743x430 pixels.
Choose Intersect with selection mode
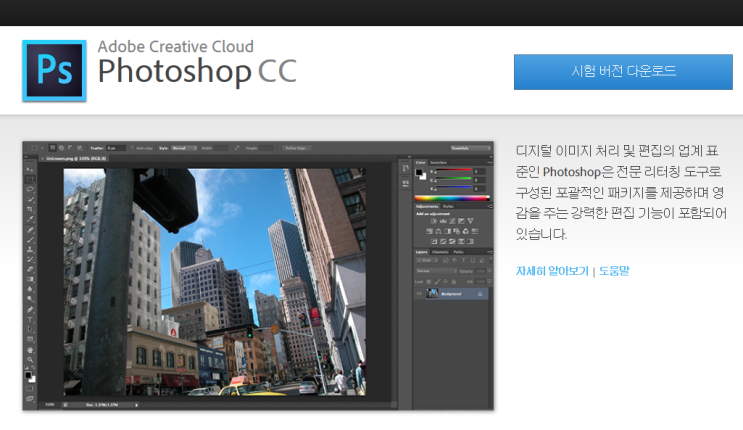[80, 148]
